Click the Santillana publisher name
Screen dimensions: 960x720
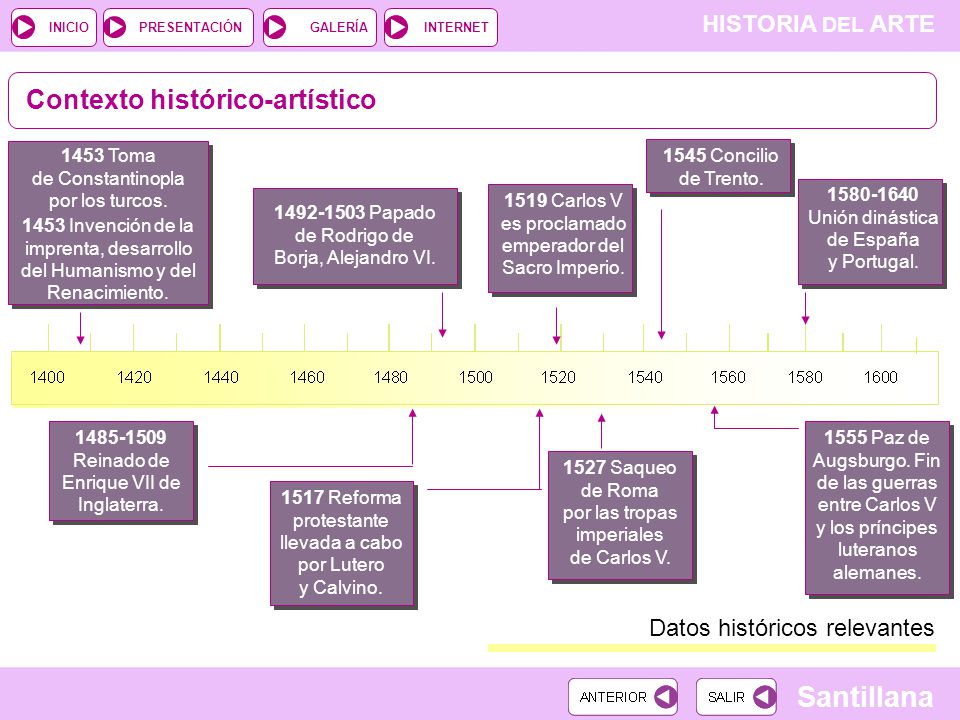click(865, 697)
